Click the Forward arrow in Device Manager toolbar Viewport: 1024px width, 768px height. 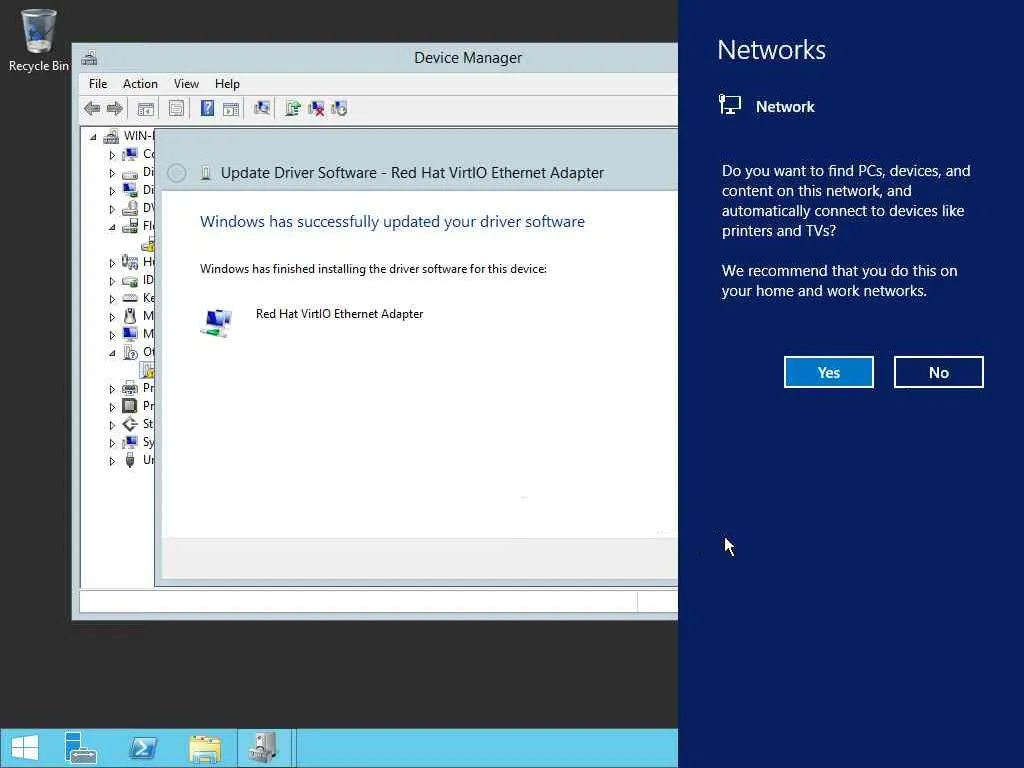point(115,108)
